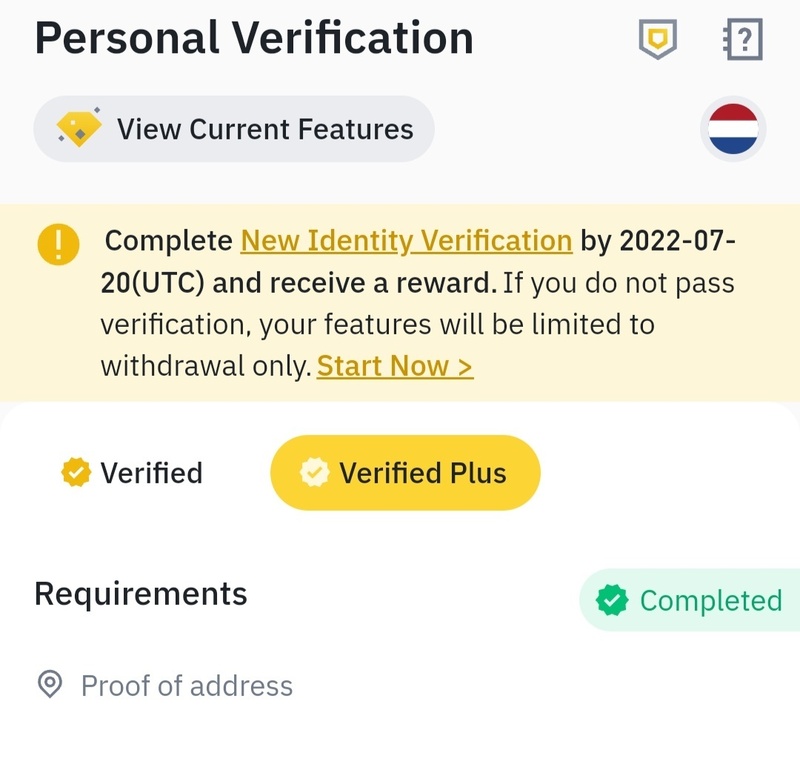Switch to the Verified tab
Viewport: 800px width, 759px height.
pos(132,472)
